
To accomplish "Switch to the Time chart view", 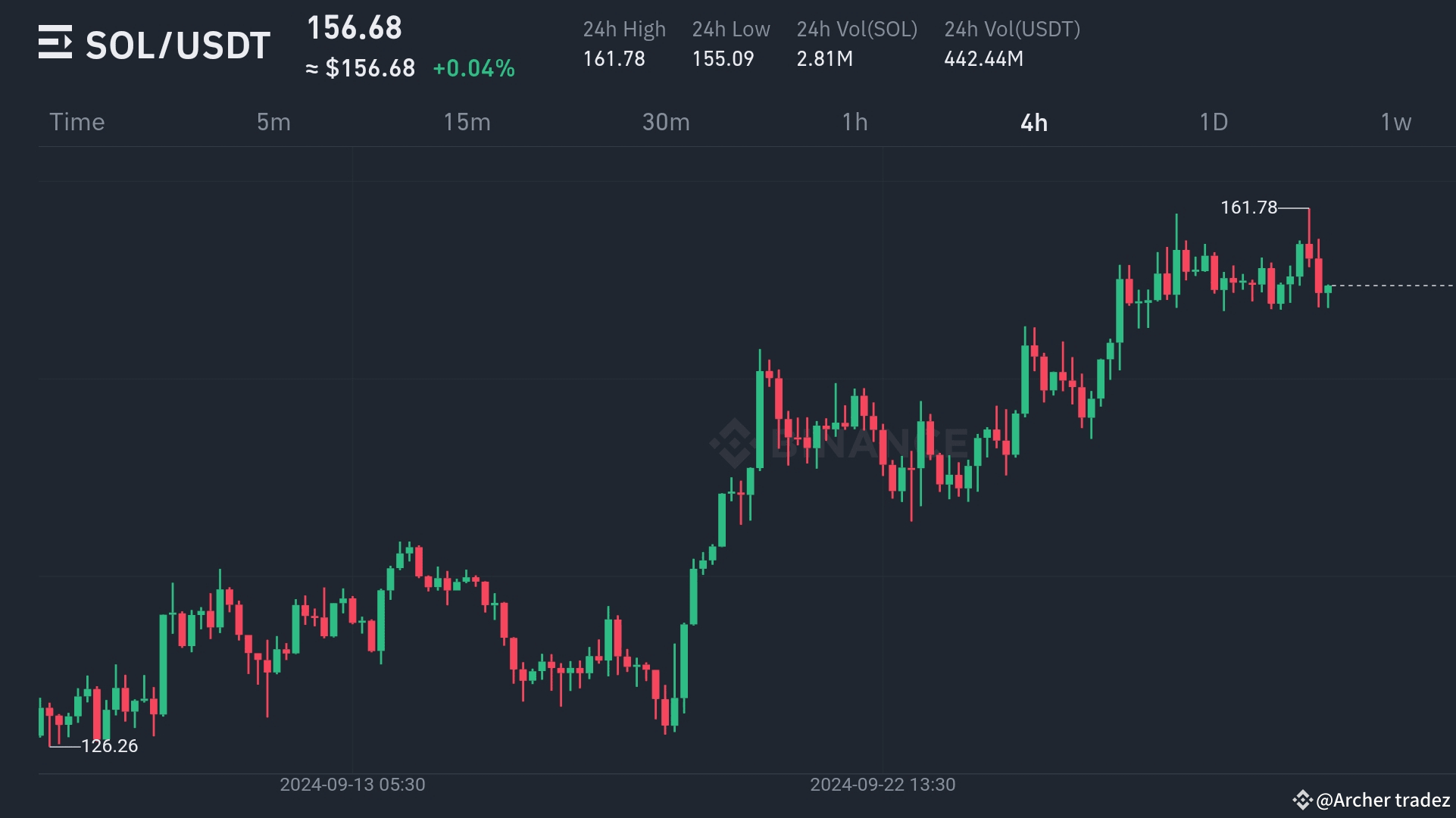I will tap(77, 122).
